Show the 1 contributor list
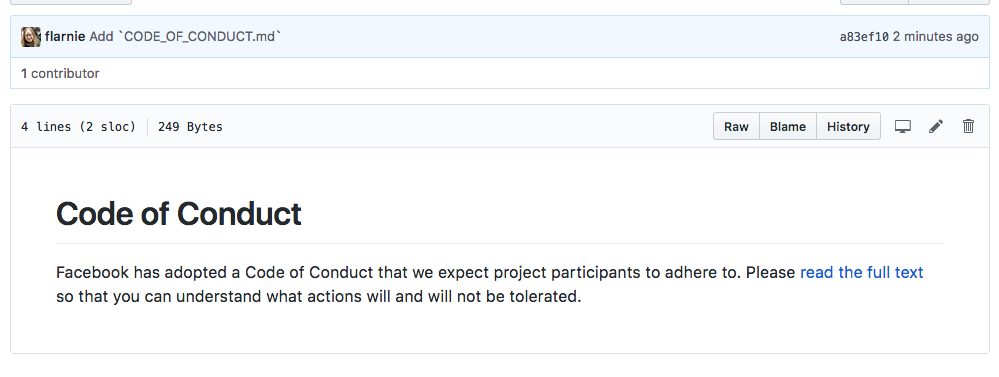 (x=60, y=73)
